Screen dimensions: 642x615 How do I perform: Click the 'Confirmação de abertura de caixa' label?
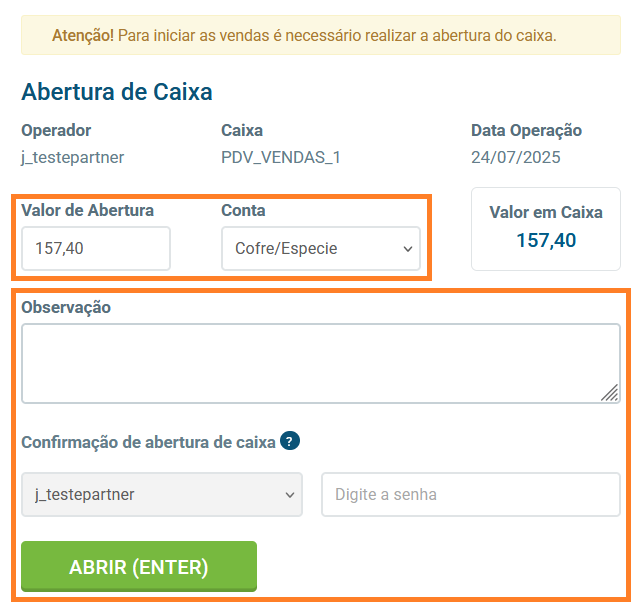(148, 442)
